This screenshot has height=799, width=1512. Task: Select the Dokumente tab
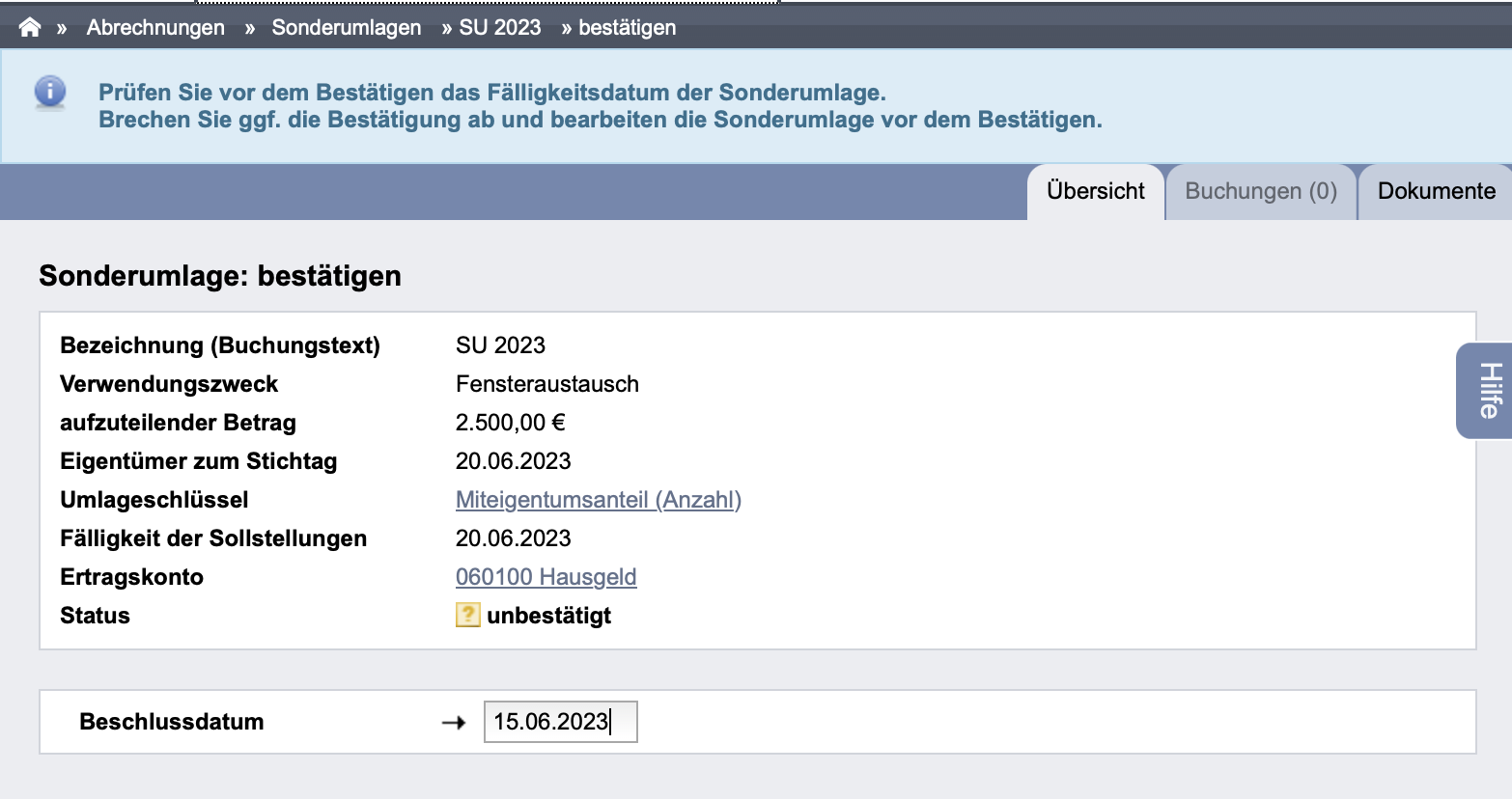pyautogui.click(x=1436, y=191)
